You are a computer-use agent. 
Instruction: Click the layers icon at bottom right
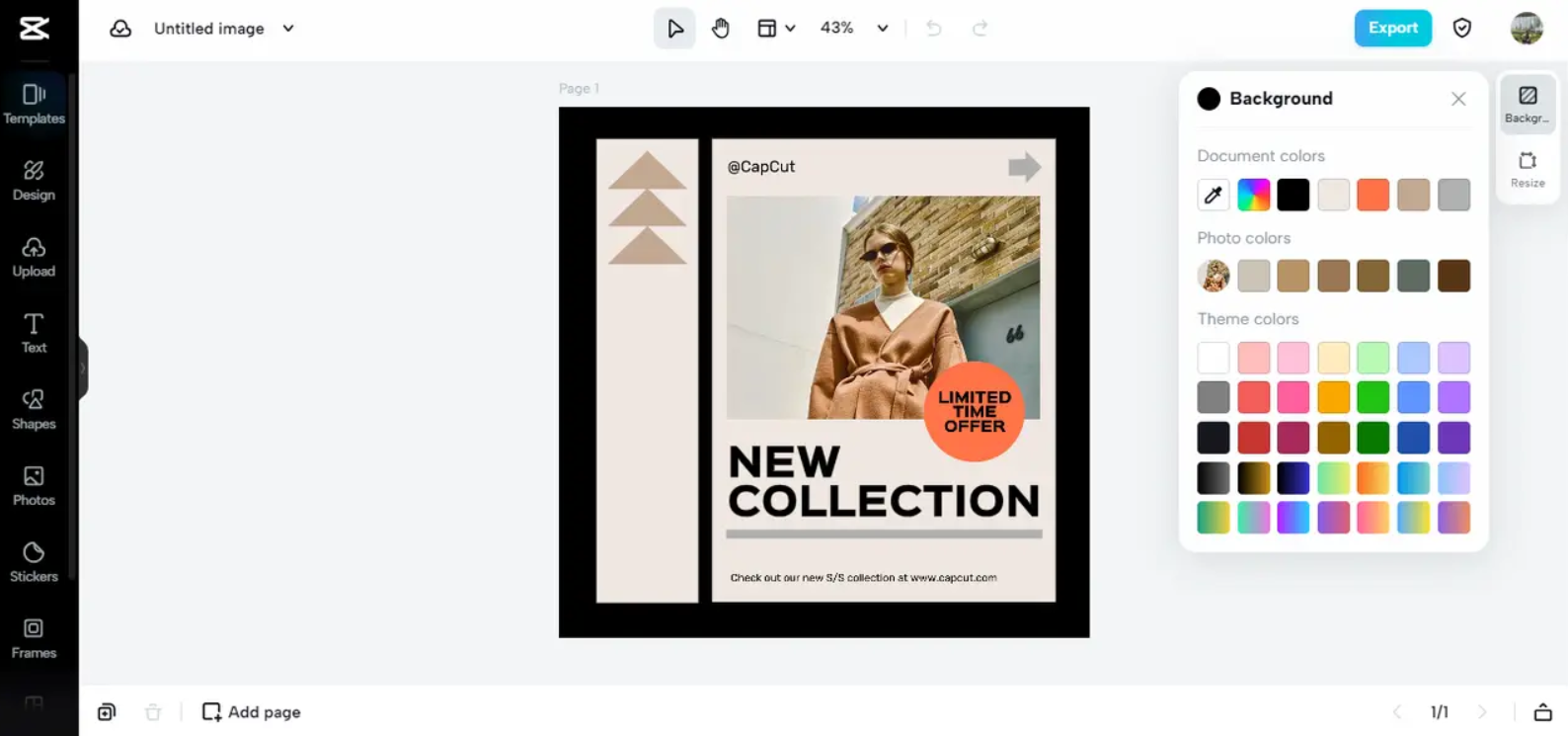pos(1542,712)
